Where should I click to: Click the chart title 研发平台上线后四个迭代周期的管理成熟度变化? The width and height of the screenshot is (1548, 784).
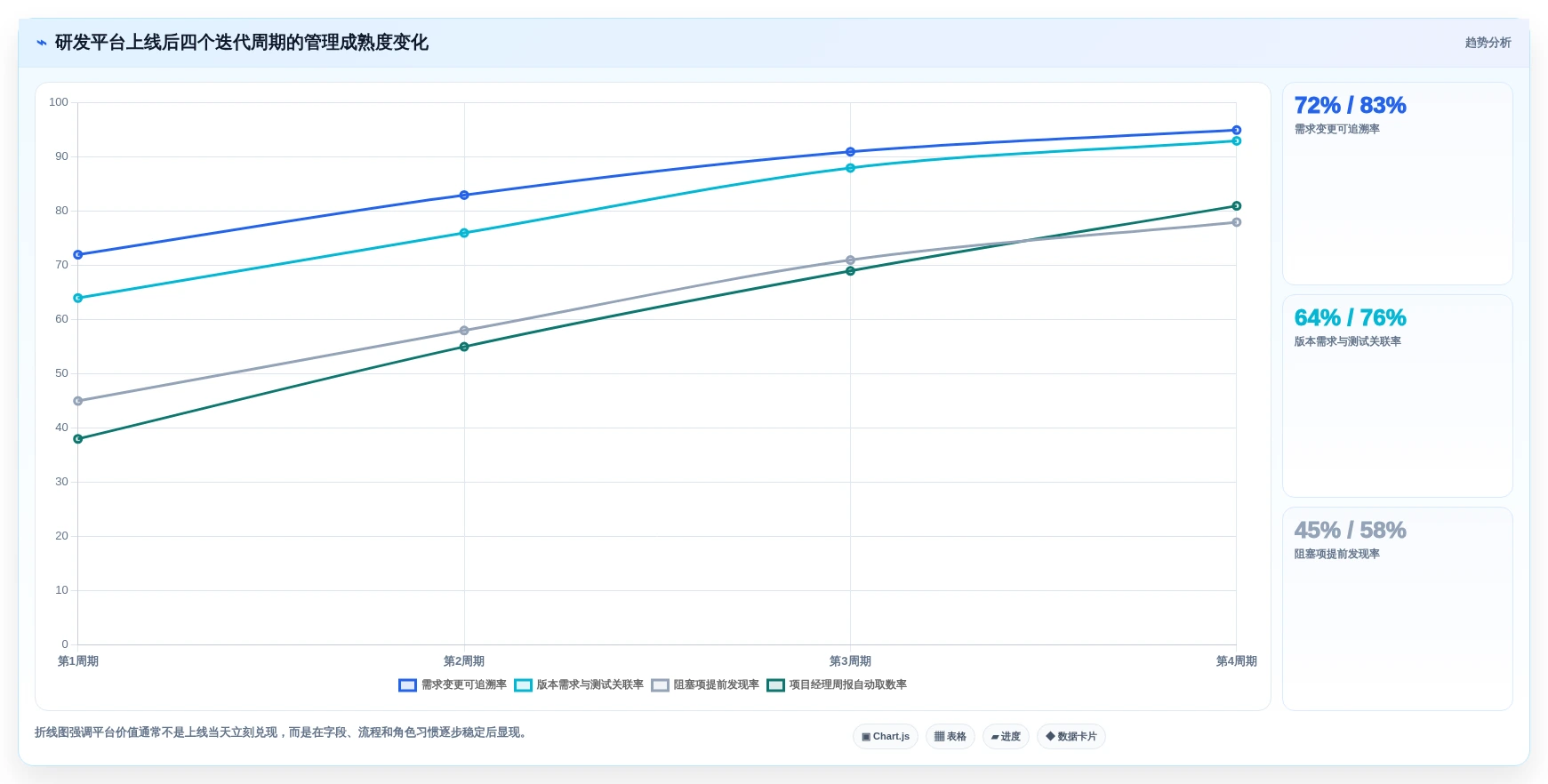(x=242, y=43)
